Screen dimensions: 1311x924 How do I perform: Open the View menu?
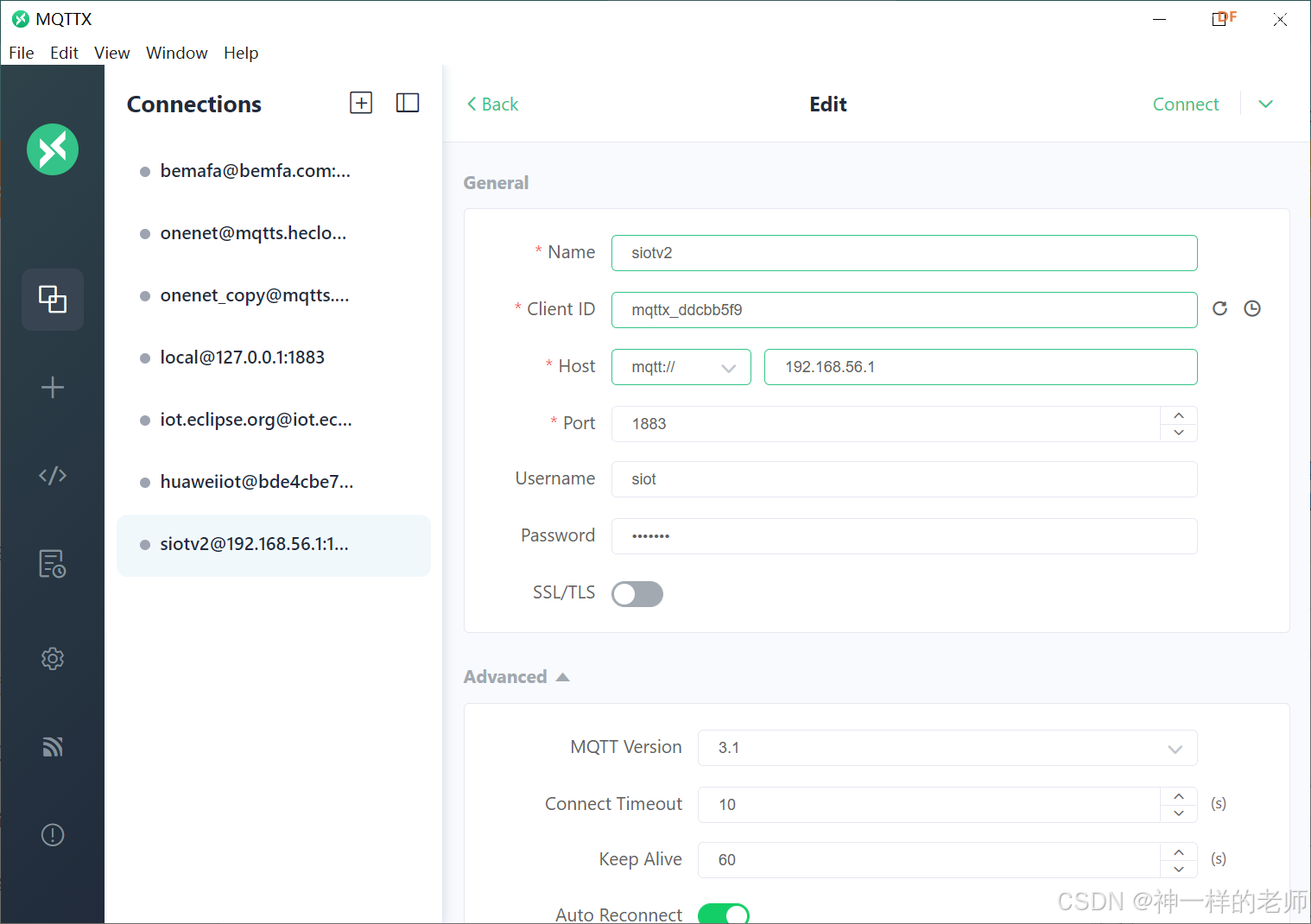coord(112,53)
